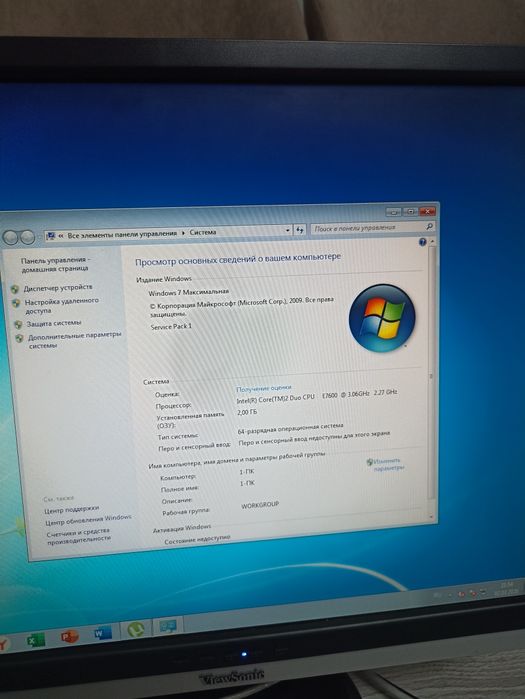Open Yandex browser on the taskbar
The width and height of the screenshot is (525, 699).
click(x=4, y=644)
